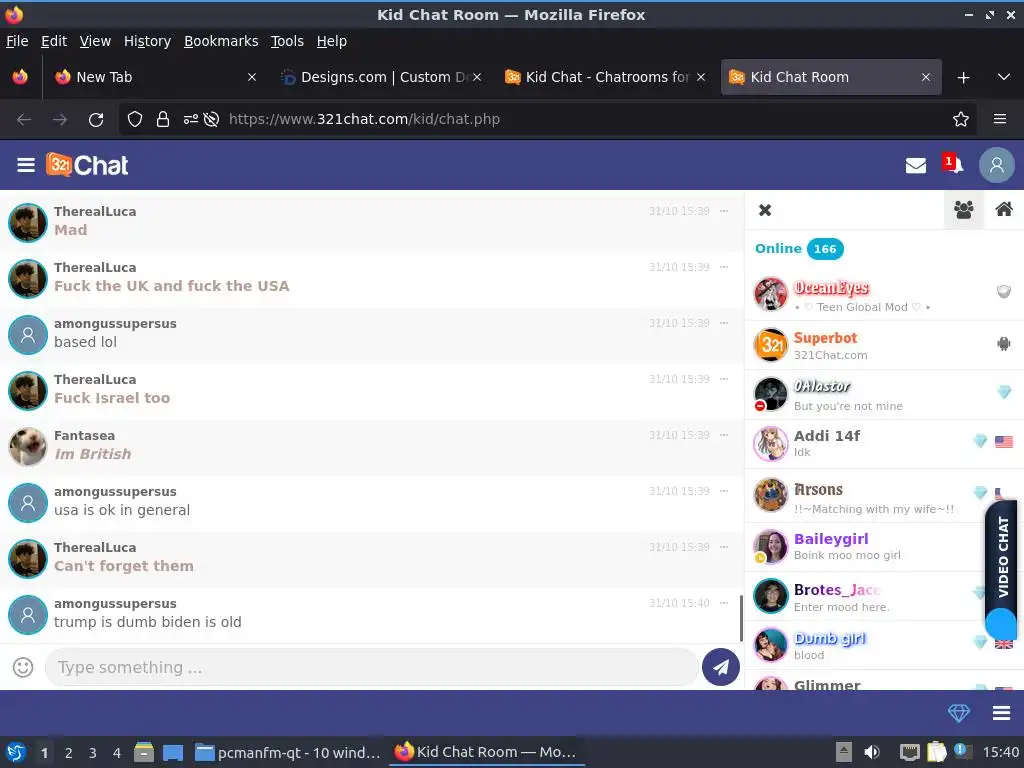1024x768 pixels.
Task: Click the android bot icon next to Superbot
Action: 1004,344
